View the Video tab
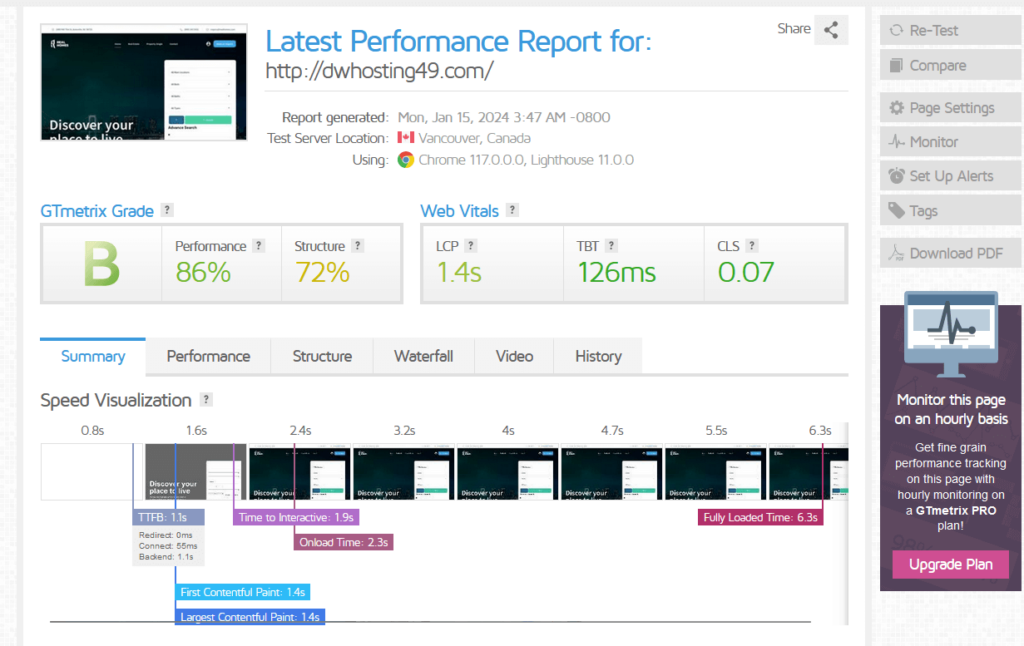1024x646 pixels. point(513,356)
